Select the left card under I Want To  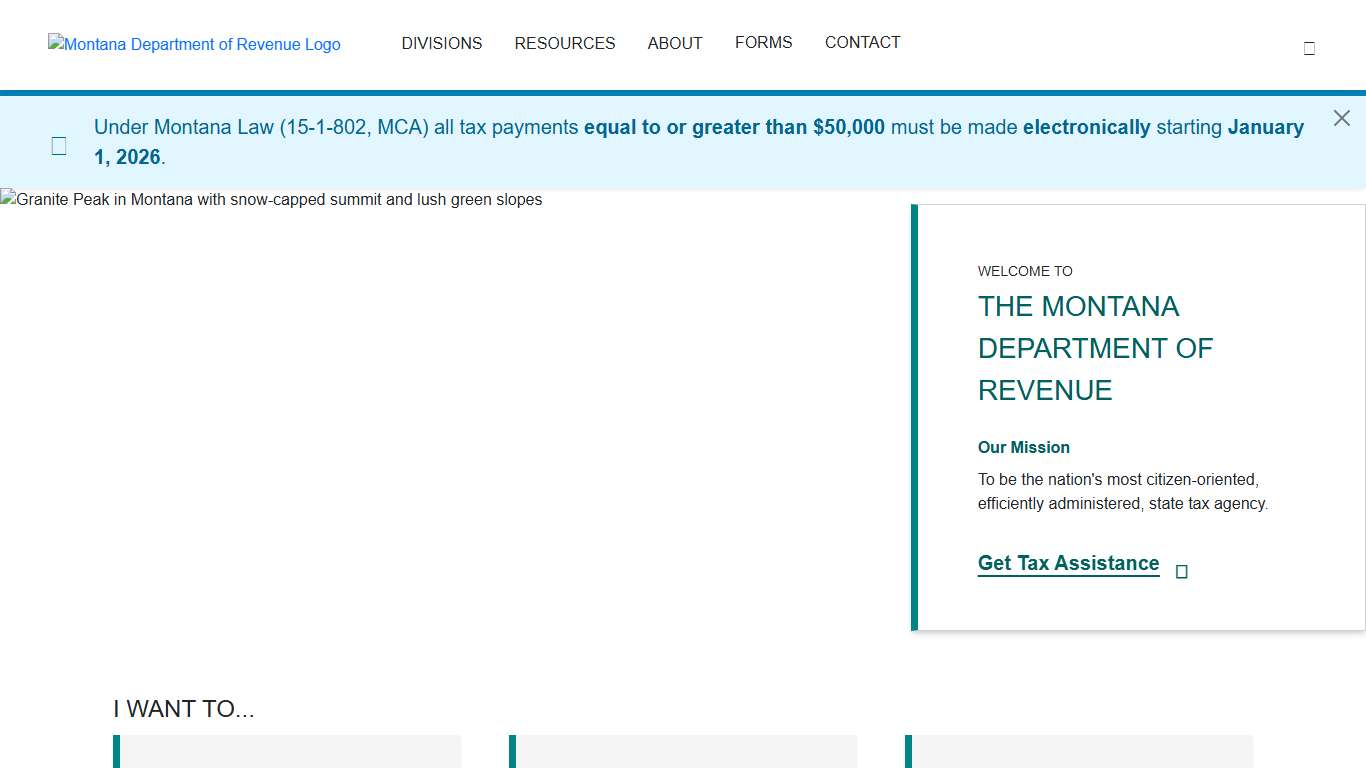288,751
